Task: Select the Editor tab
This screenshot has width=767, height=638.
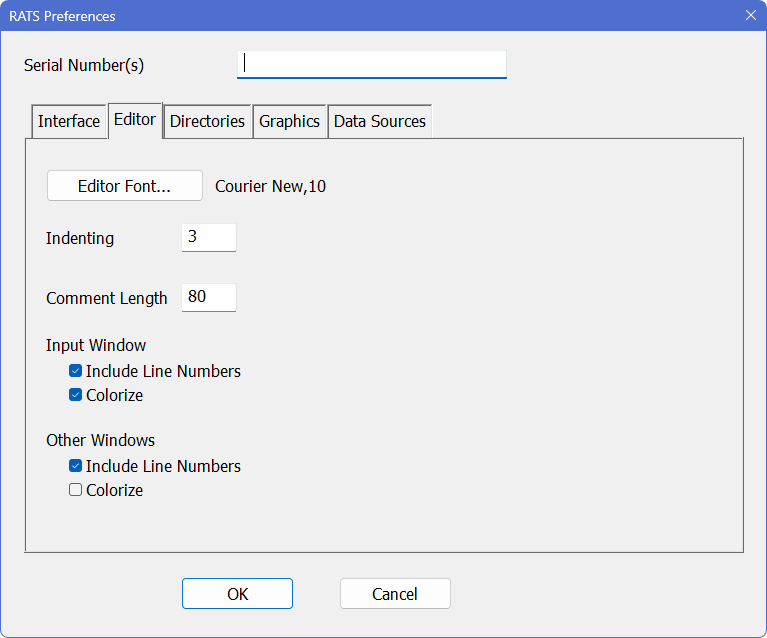Action: [135, 120]
